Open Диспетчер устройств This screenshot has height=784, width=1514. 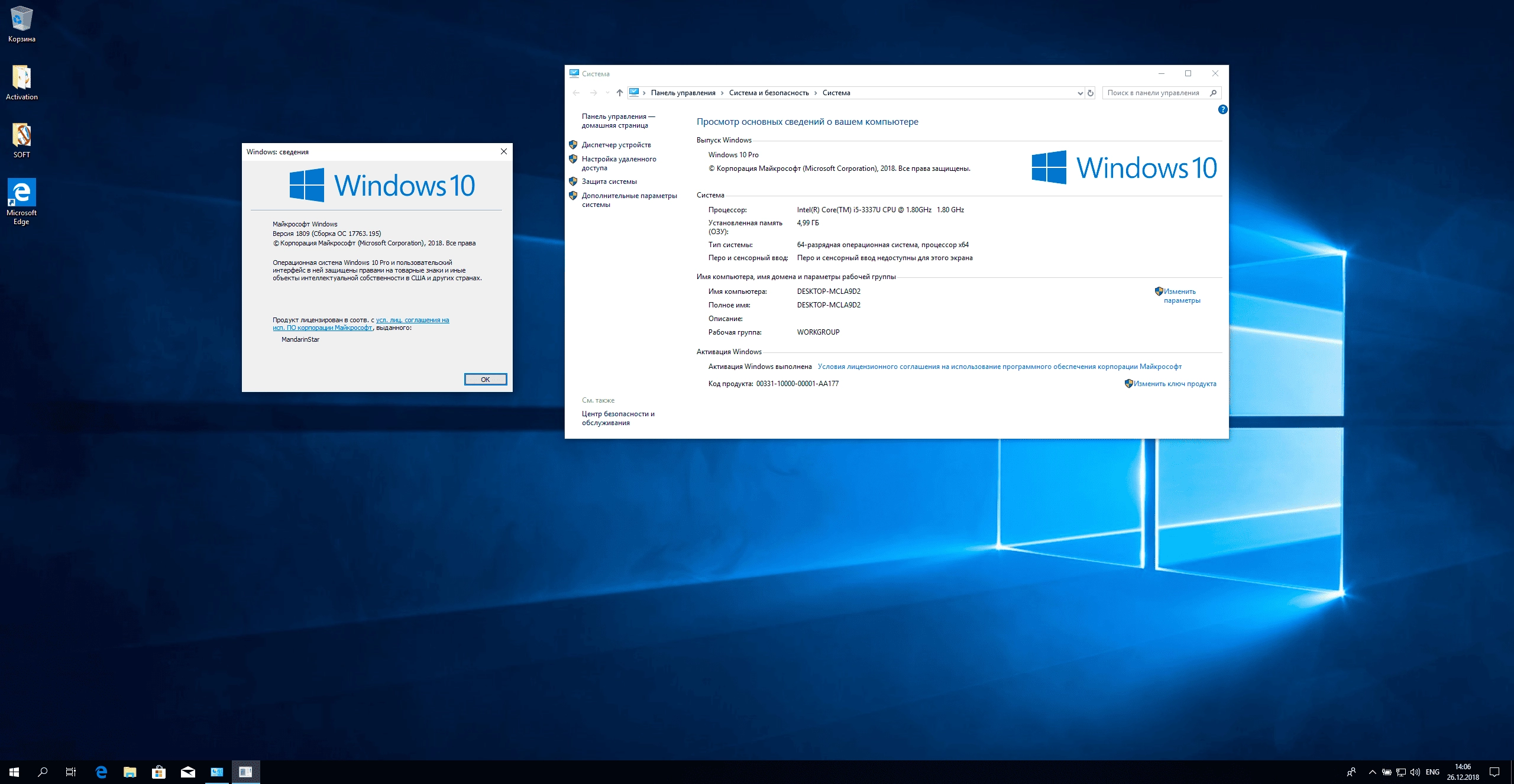616,145
